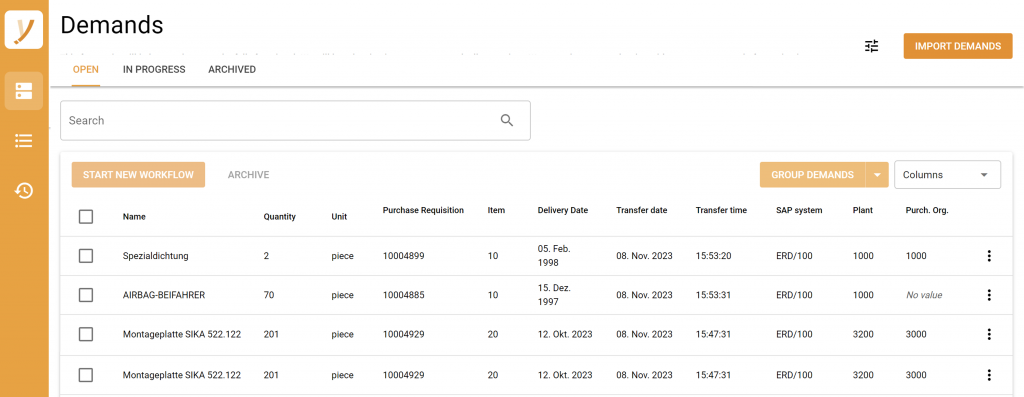The width and height of the screenshot is (1024, 397).
Task: Click the Plant column header
Action: [x=862, y=210]
